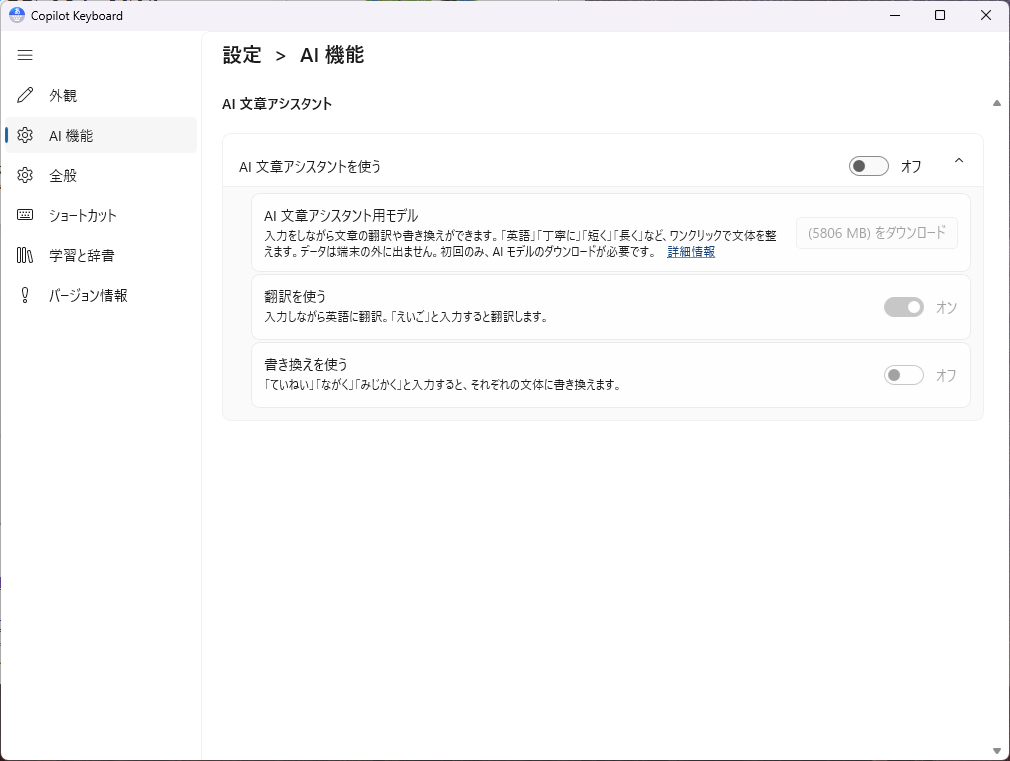Image resolution: width=1010 pixels, height=761 pixels.
Task: Maximize the Copilot Keyboard window
Action: pos(940,15)
